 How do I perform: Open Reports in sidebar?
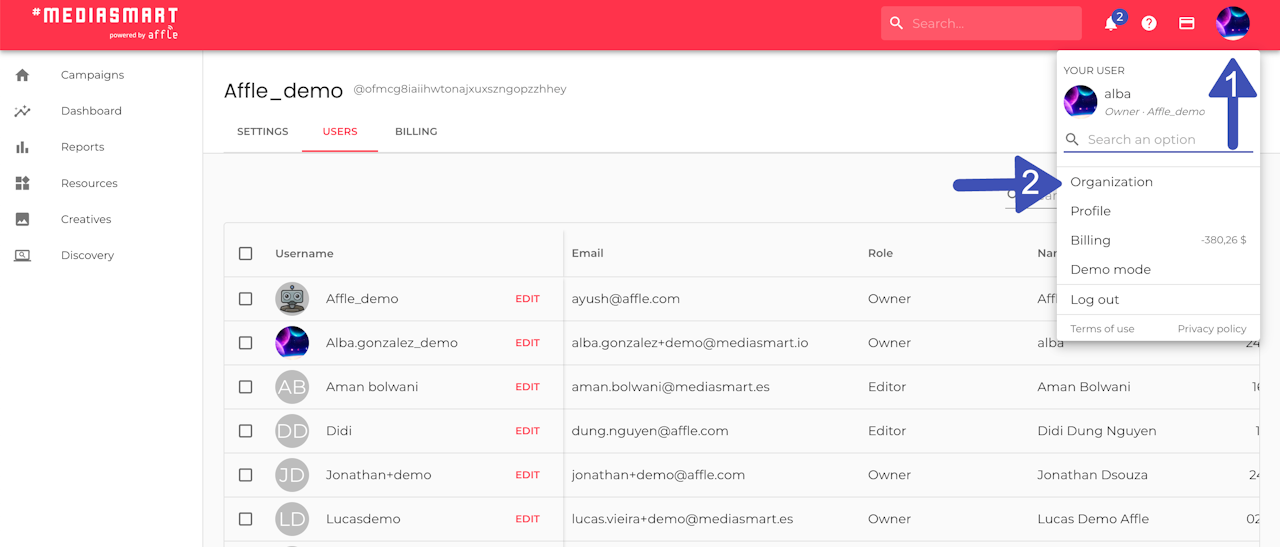click(x=82, y=147)
